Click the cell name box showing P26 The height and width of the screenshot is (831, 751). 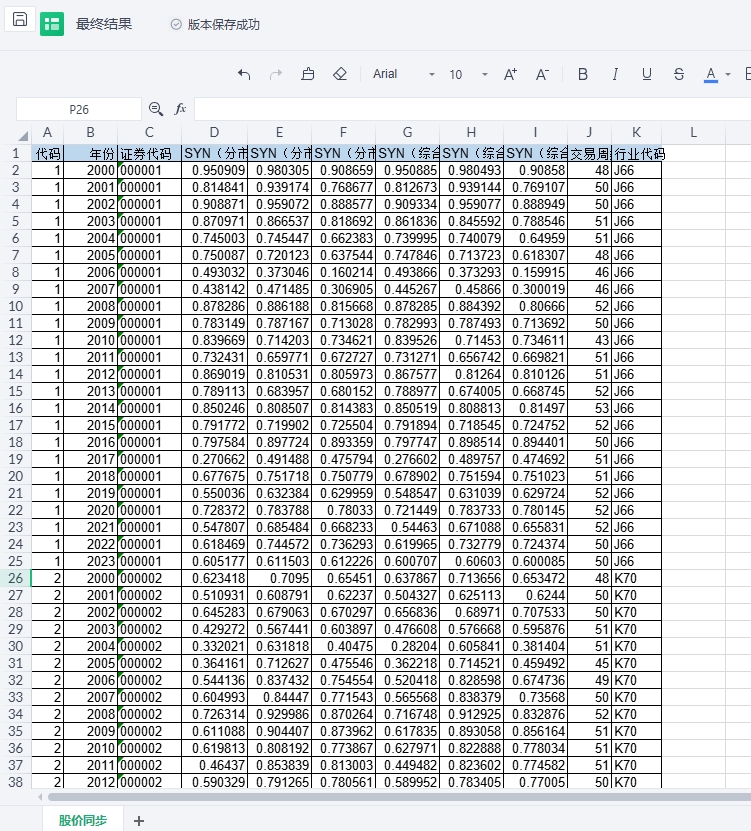tap(79, 109)
